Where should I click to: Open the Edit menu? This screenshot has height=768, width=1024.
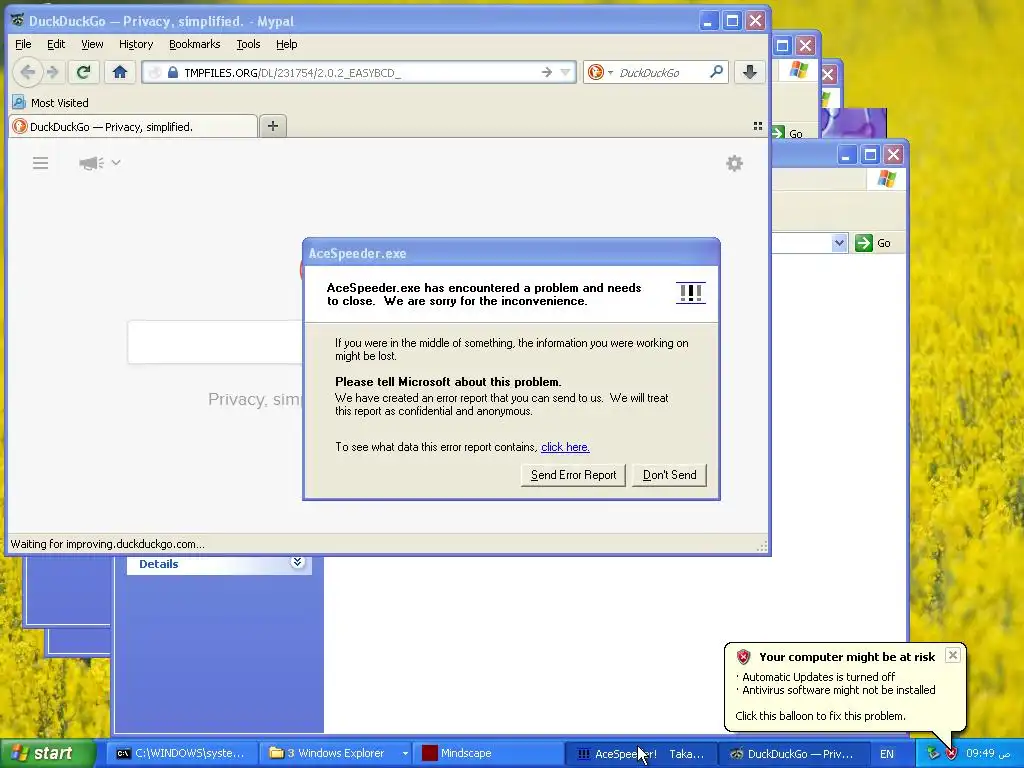(x=56, y=44)
